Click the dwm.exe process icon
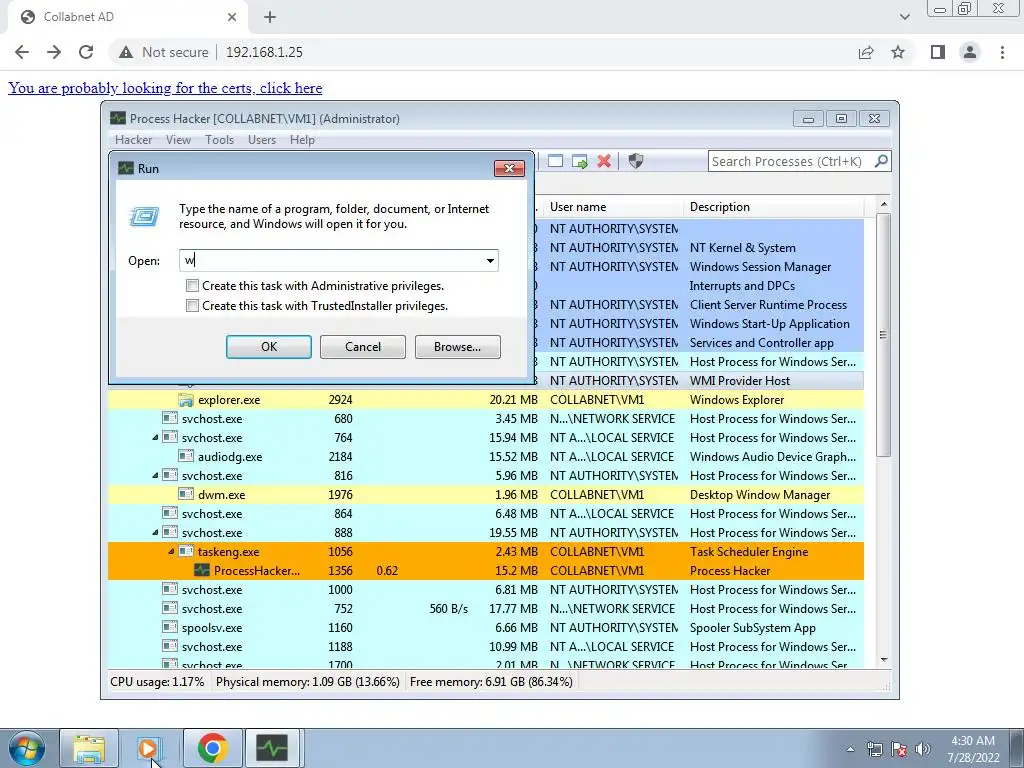The width and height of the screenshot is (1024, 768). point(186,494)
